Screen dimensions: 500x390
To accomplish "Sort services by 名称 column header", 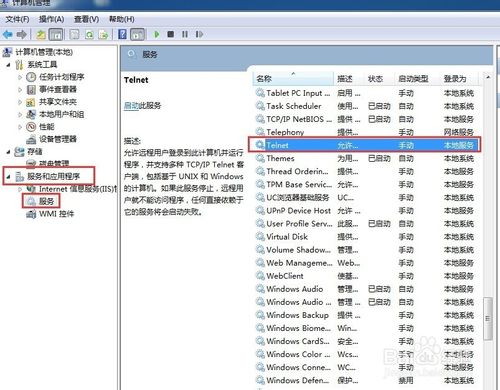I will tap(293, 79).
